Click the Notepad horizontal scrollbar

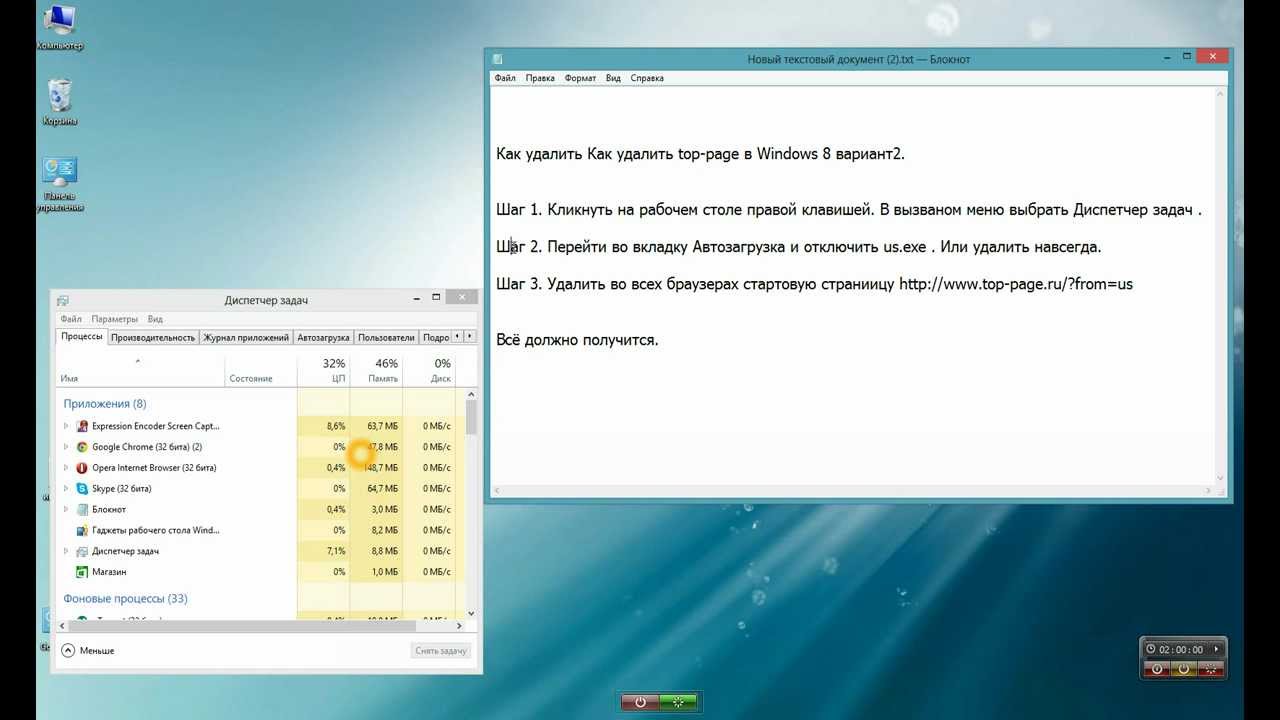tap(853, 491)
